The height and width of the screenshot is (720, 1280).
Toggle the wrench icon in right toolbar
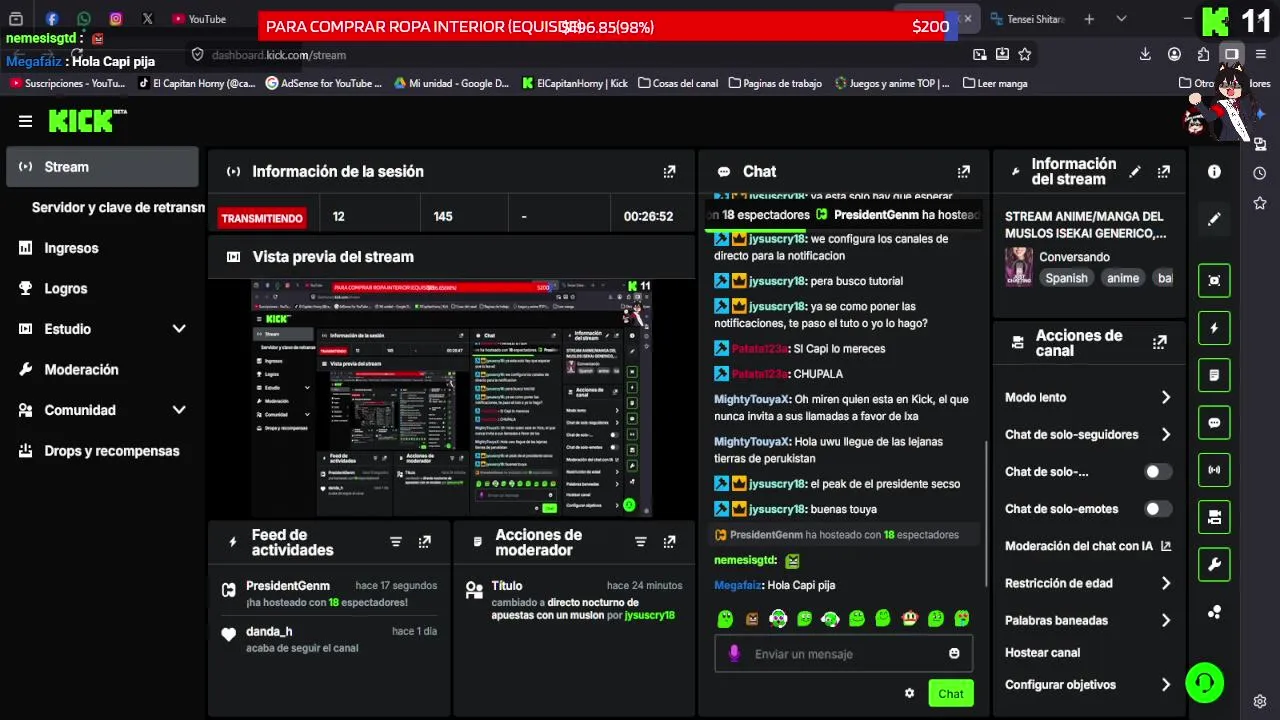pos(1214,565)
